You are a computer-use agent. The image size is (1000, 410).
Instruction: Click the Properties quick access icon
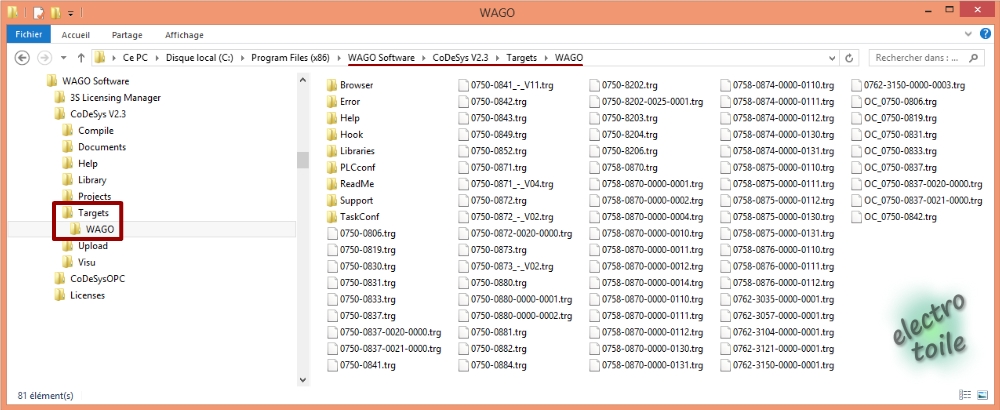pyautogui.click(x=39, y=12)
